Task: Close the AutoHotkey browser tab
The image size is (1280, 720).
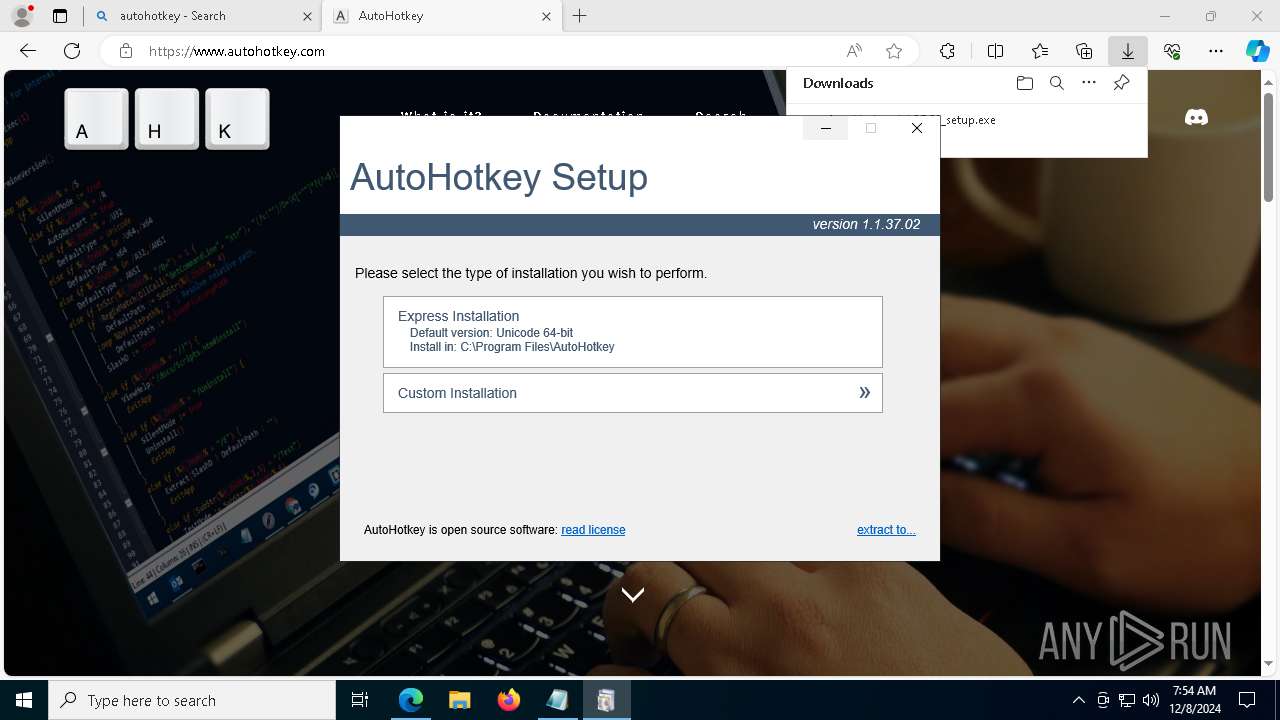Action: 546,16
